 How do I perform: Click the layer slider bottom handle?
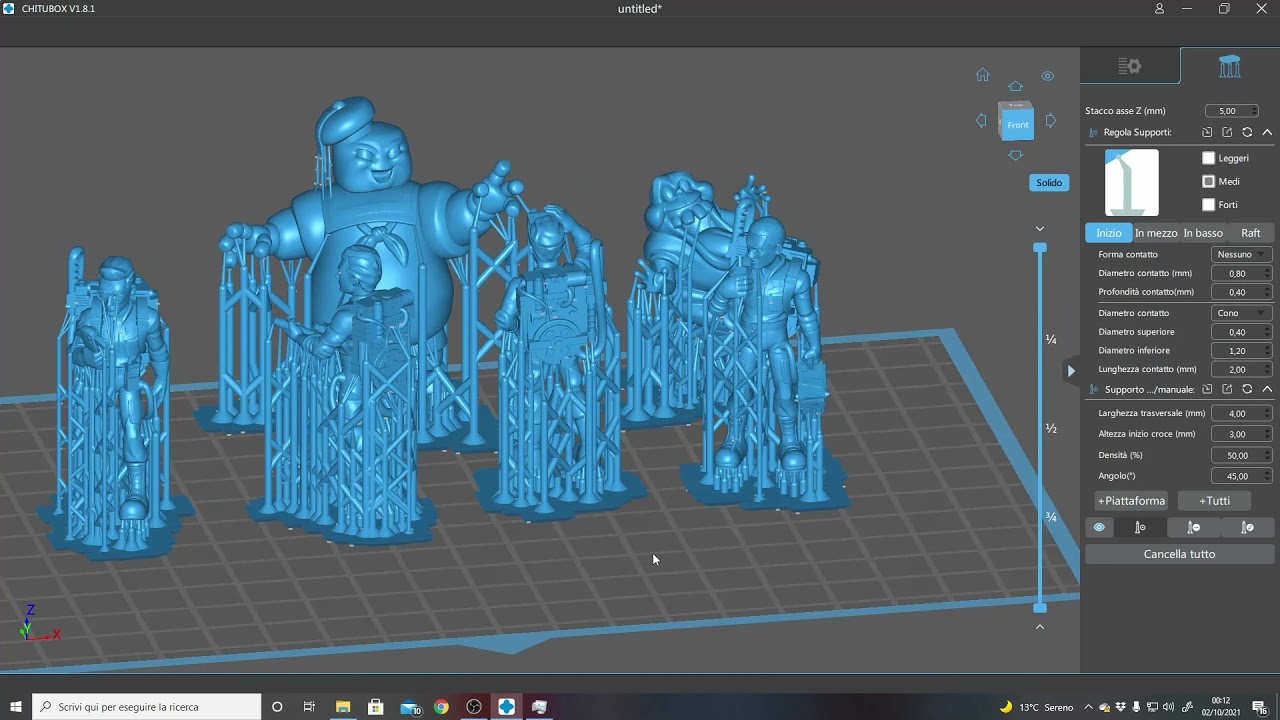pyautogui.click(x=1040, y=608)
